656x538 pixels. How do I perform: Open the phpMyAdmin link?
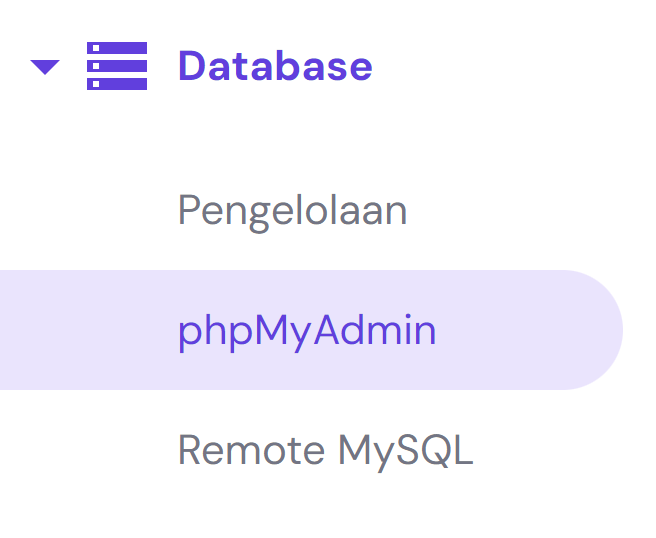(x=307, y=330)
